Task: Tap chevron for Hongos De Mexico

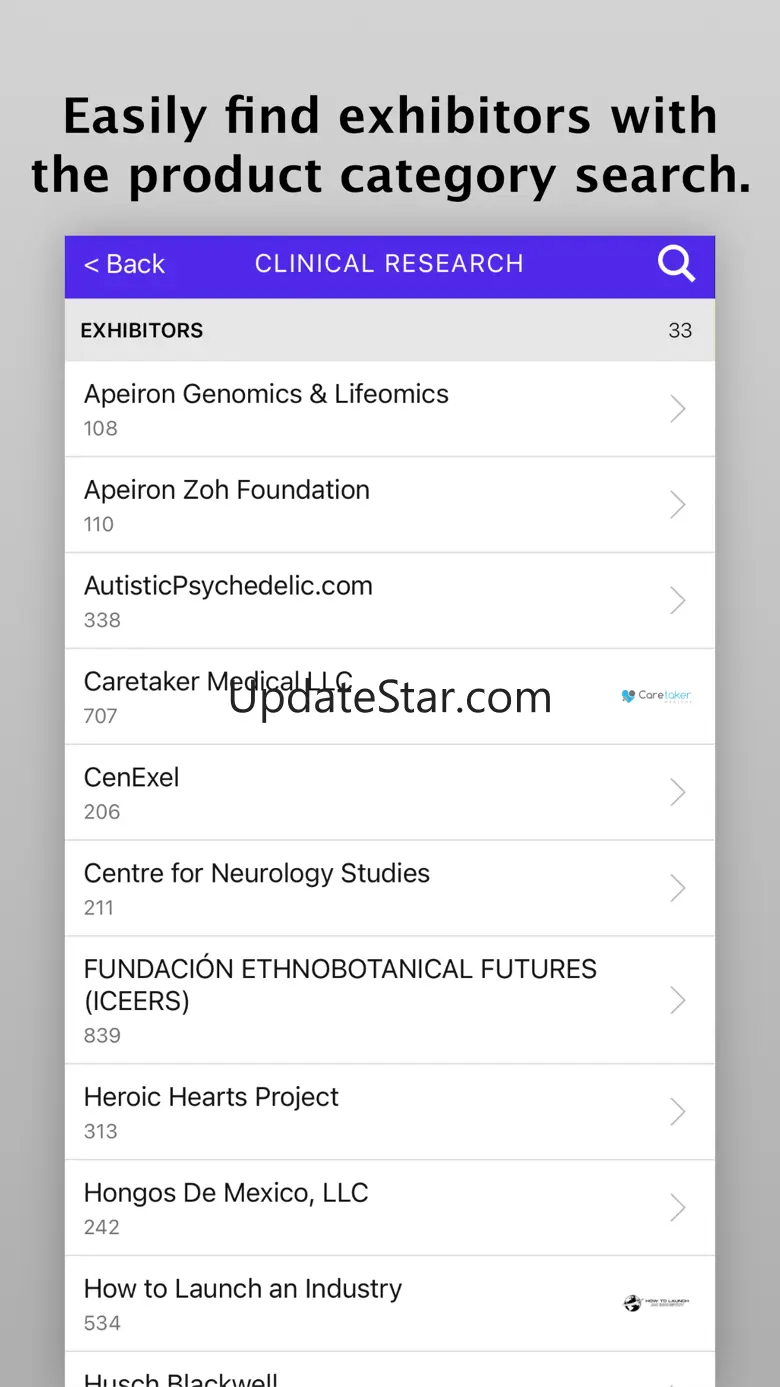Action: click(x=678, y=1208)
